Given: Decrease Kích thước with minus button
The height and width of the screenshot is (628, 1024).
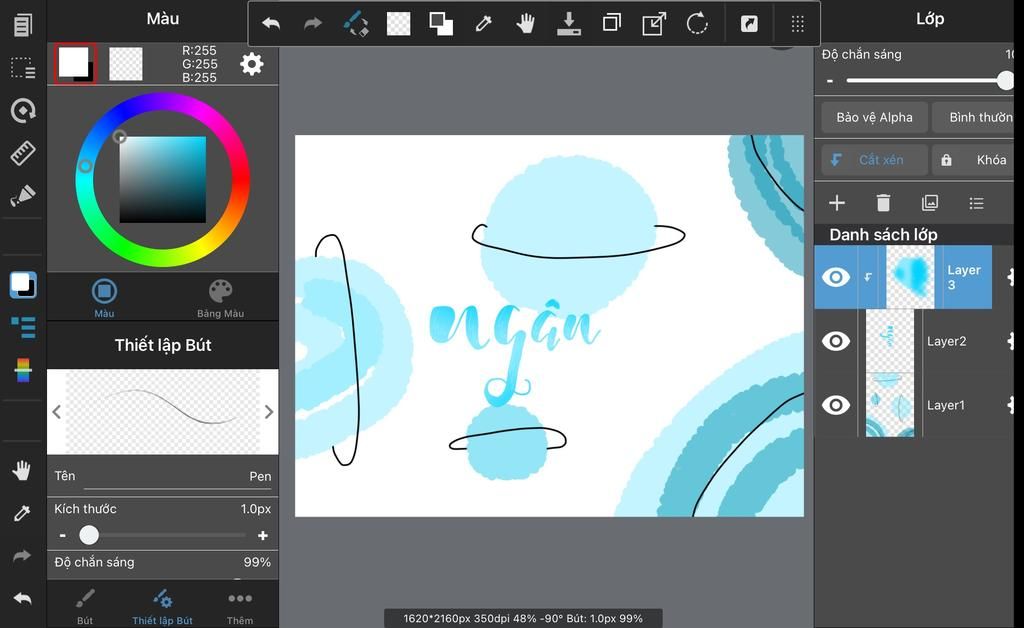Looking at the screenshot, I should [x=62, y=536].
